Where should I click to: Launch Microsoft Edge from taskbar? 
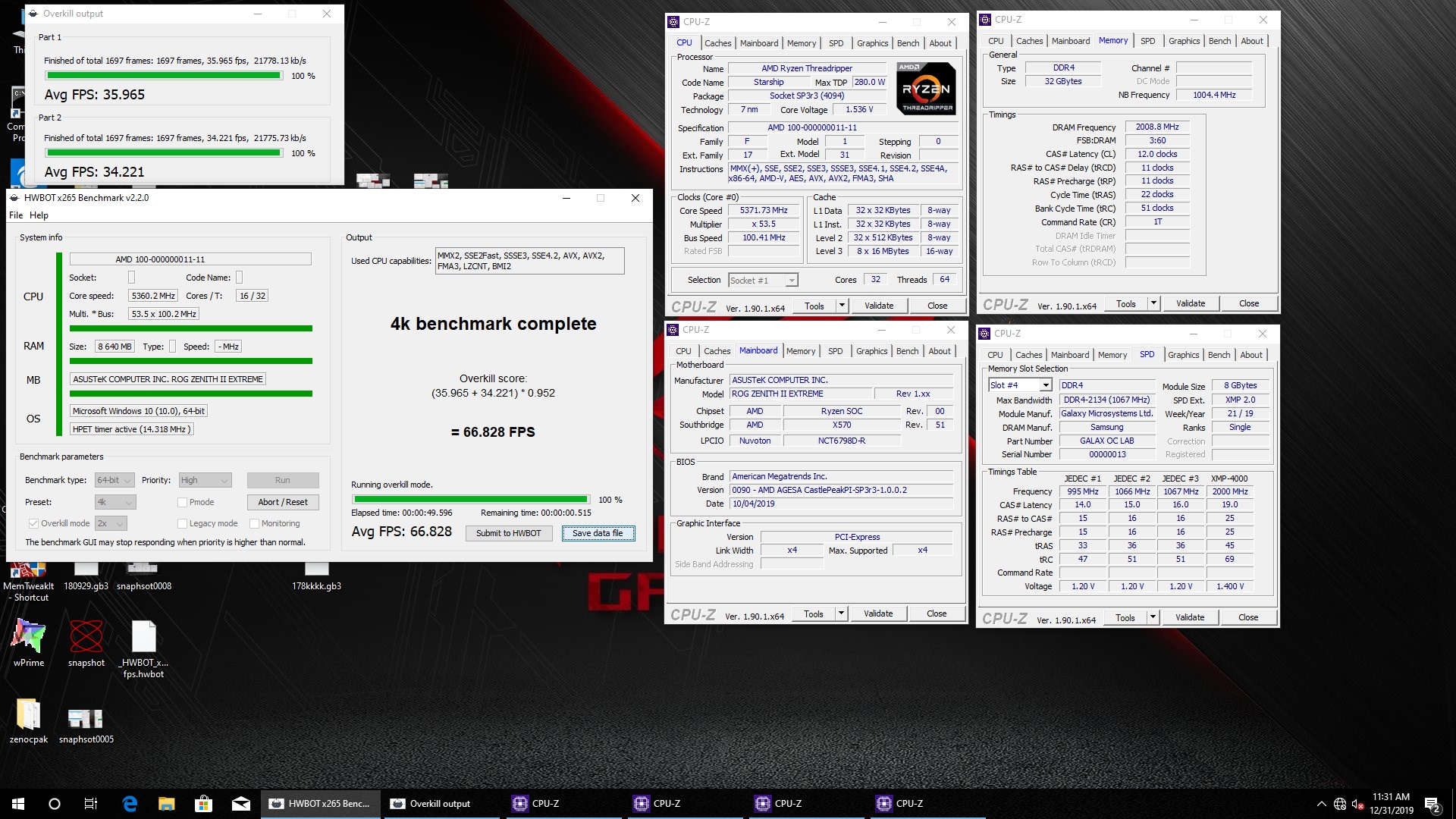[130, 804]
